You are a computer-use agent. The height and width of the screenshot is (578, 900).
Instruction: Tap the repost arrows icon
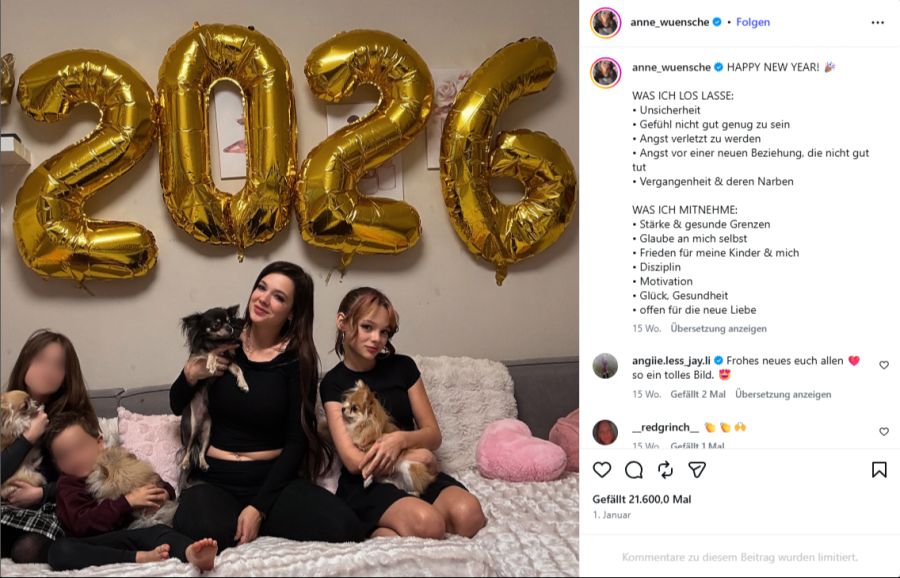[x=665, y=470]
